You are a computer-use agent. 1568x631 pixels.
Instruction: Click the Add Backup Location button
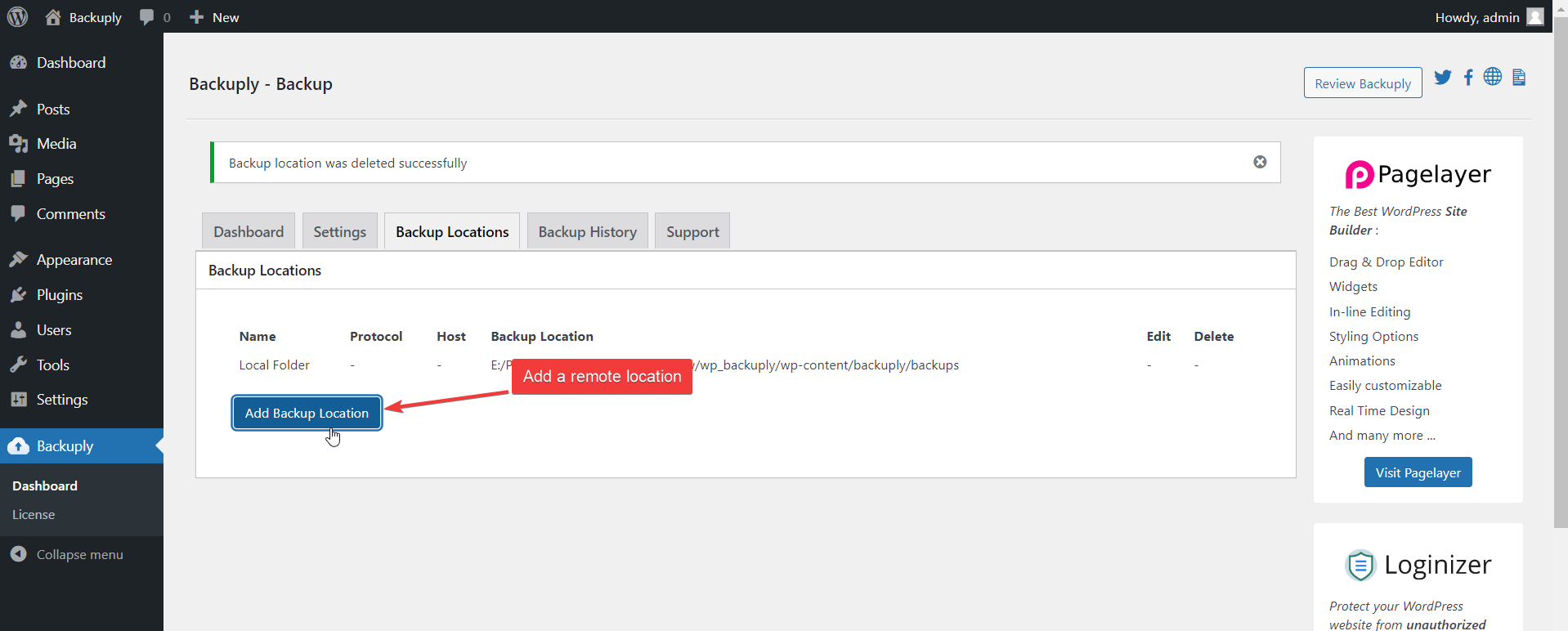pos(307,413)
